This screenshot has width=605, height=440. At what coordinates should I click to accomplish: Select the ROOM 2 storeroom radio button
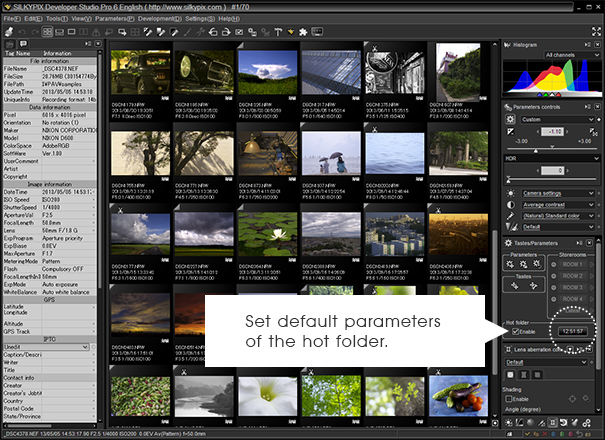click(x=554, y=276)
